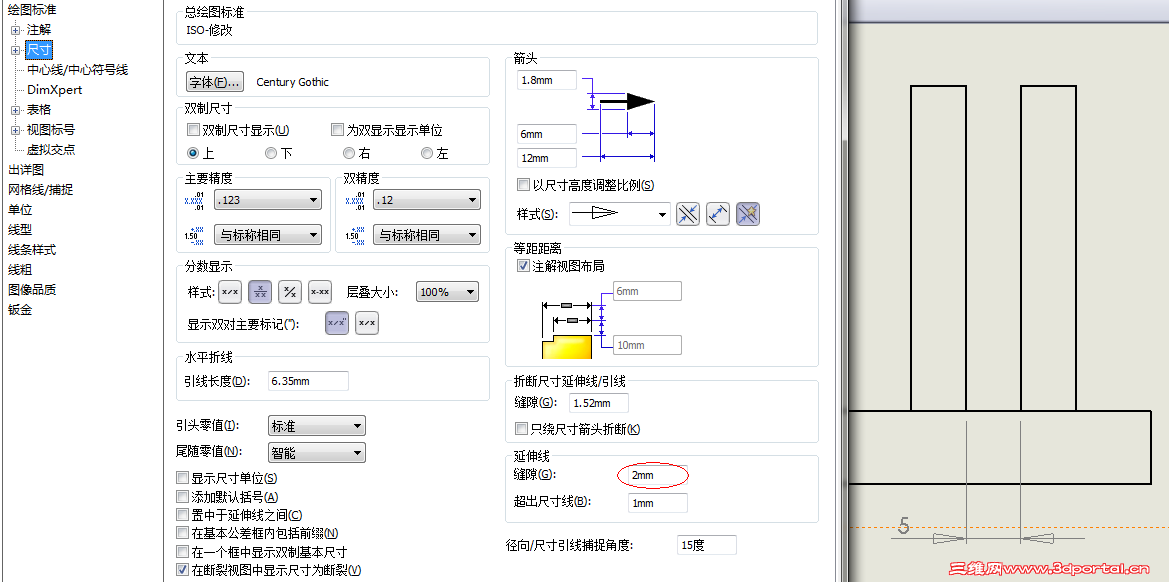Enable 为双显示显示单位 checkbox
The height and width of the screenshot is (582, 1169).
337,130
